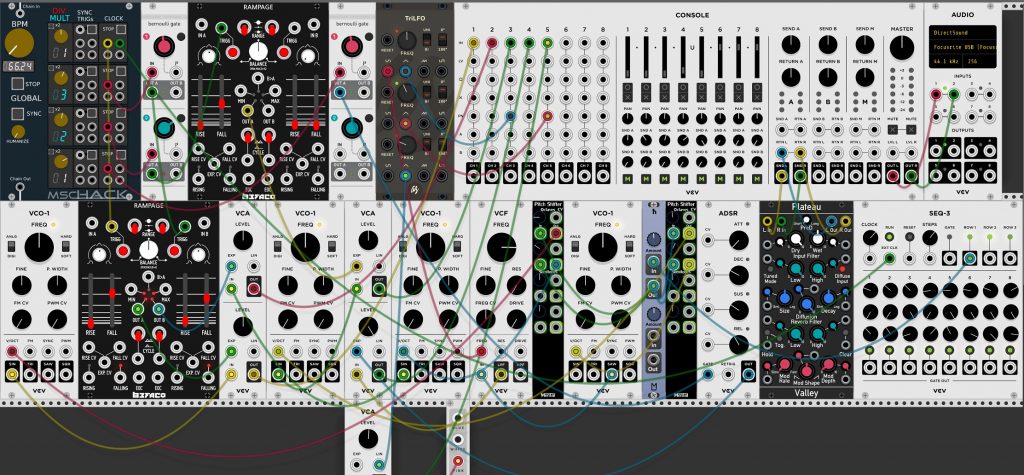The width and height of the screenshot is (1024, 475).
Task: Click the BPM knob on MSCHACK clock
Action: (x=20, y=44)
